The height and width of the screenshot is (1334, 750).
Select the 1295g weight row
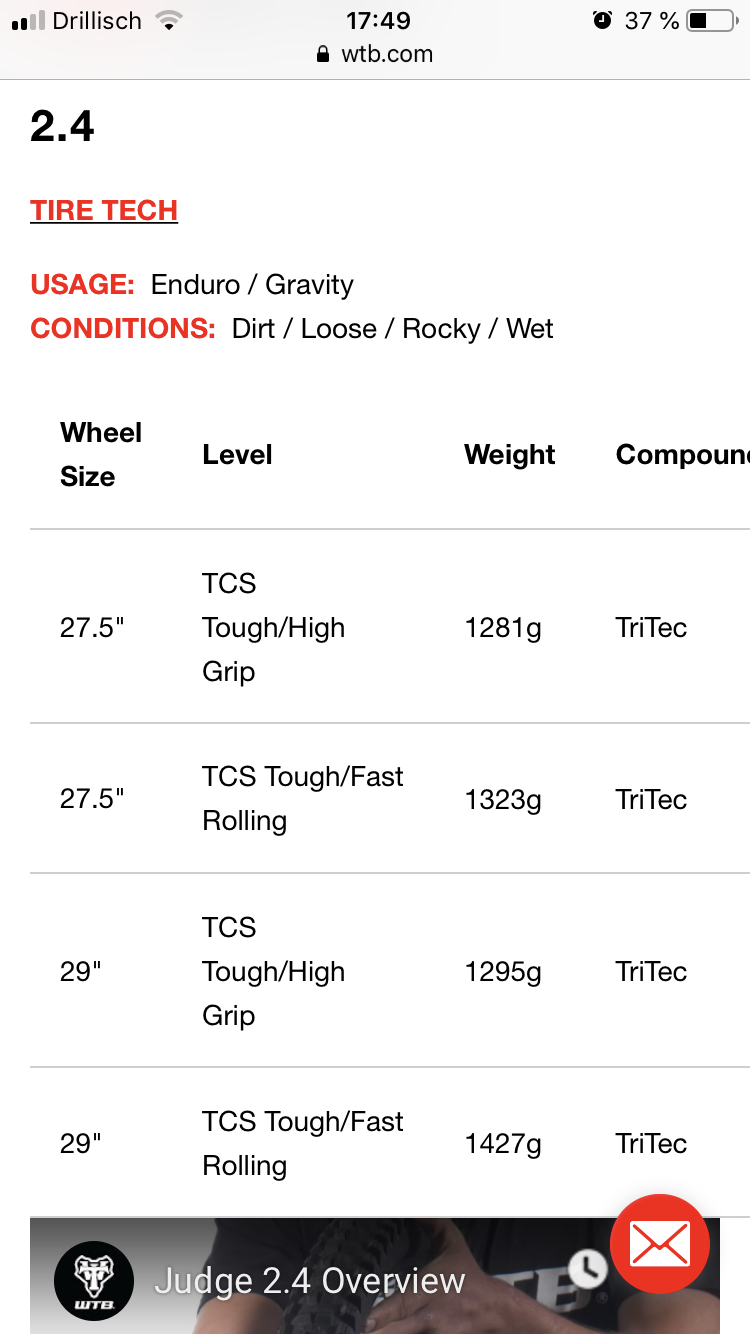pos(503,972)
